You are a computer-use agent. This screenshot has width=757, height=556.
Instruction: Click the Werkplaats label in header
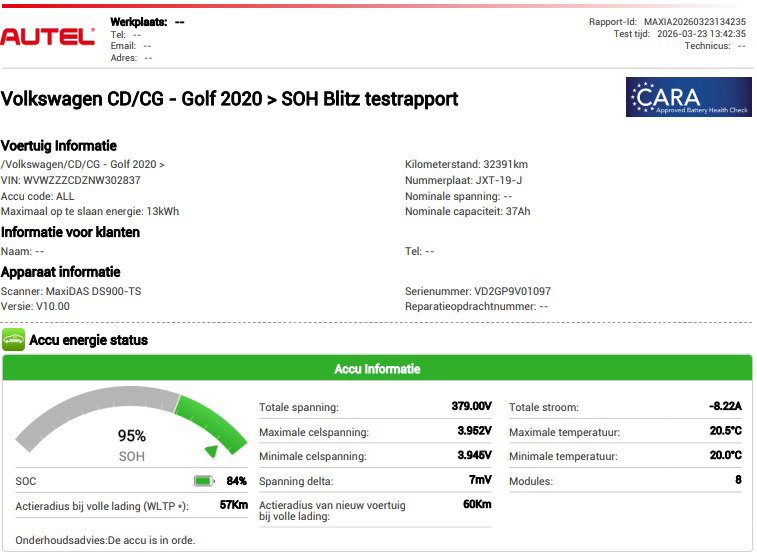(x=139, y=22)
